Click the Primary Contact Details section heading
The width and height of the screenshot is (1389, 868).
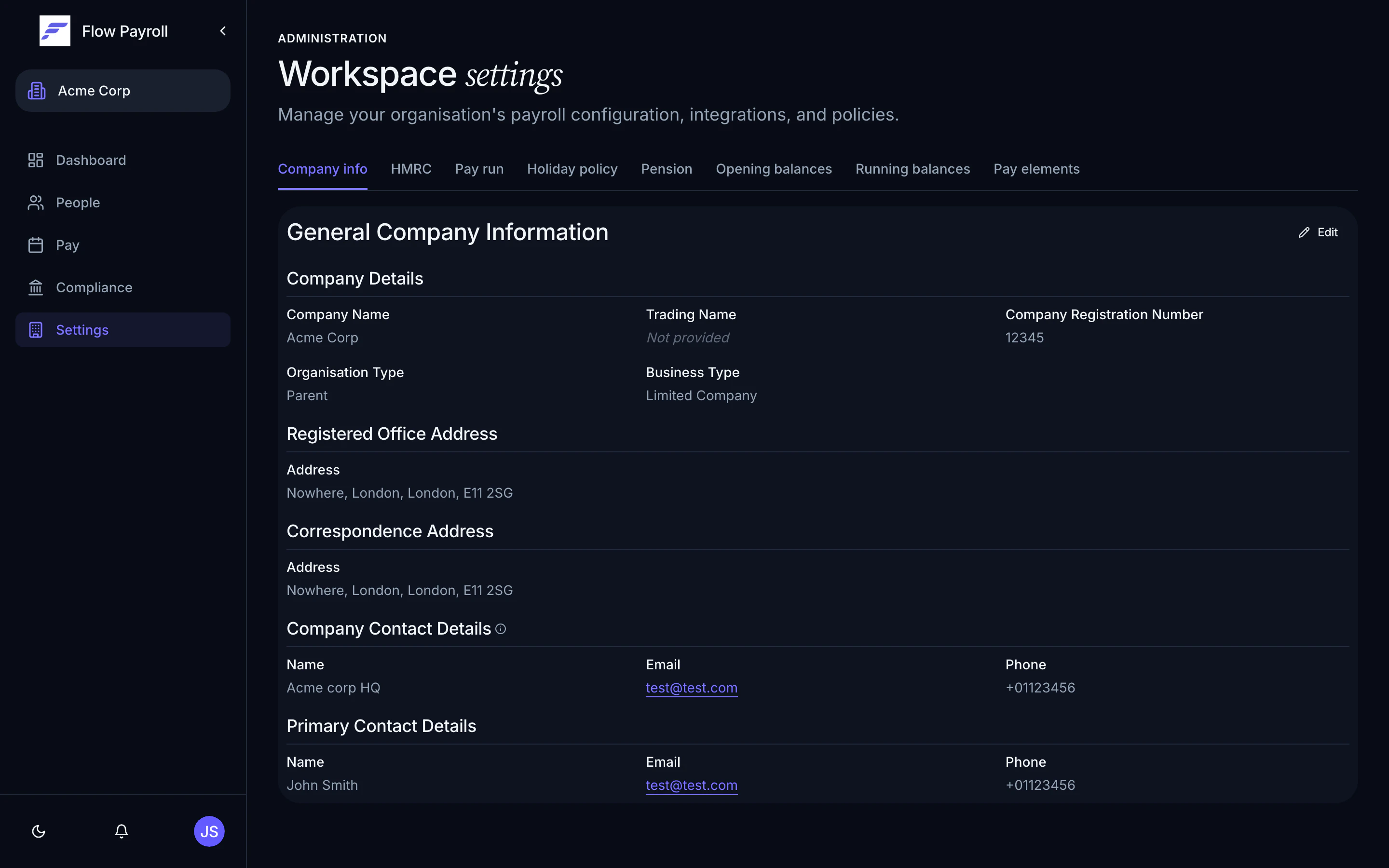381,726
